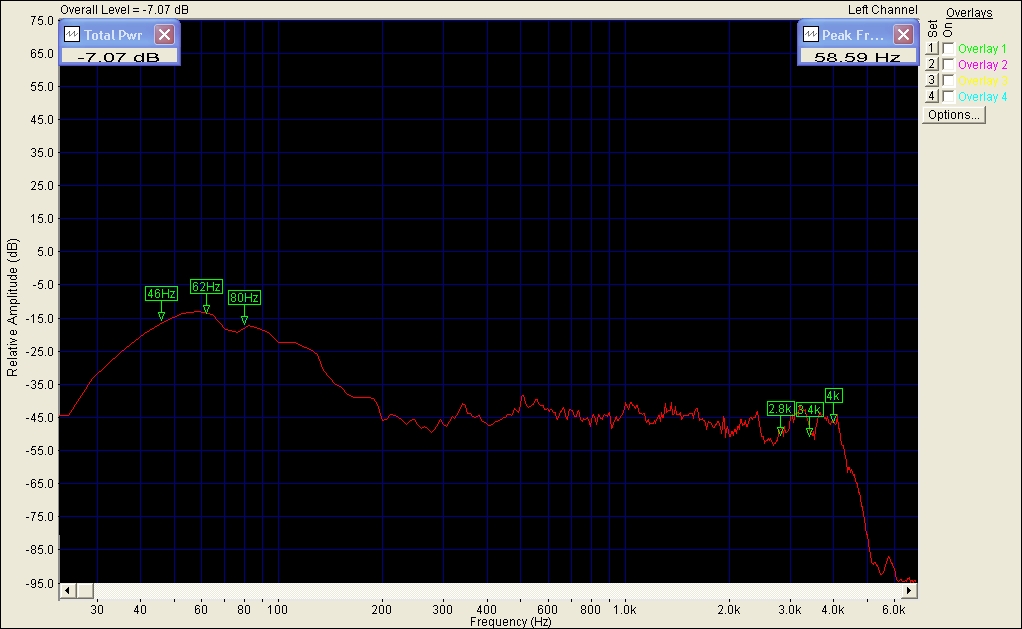
Task: Enable the Overlay 1 On checkbox
Action: click(948, 48)
